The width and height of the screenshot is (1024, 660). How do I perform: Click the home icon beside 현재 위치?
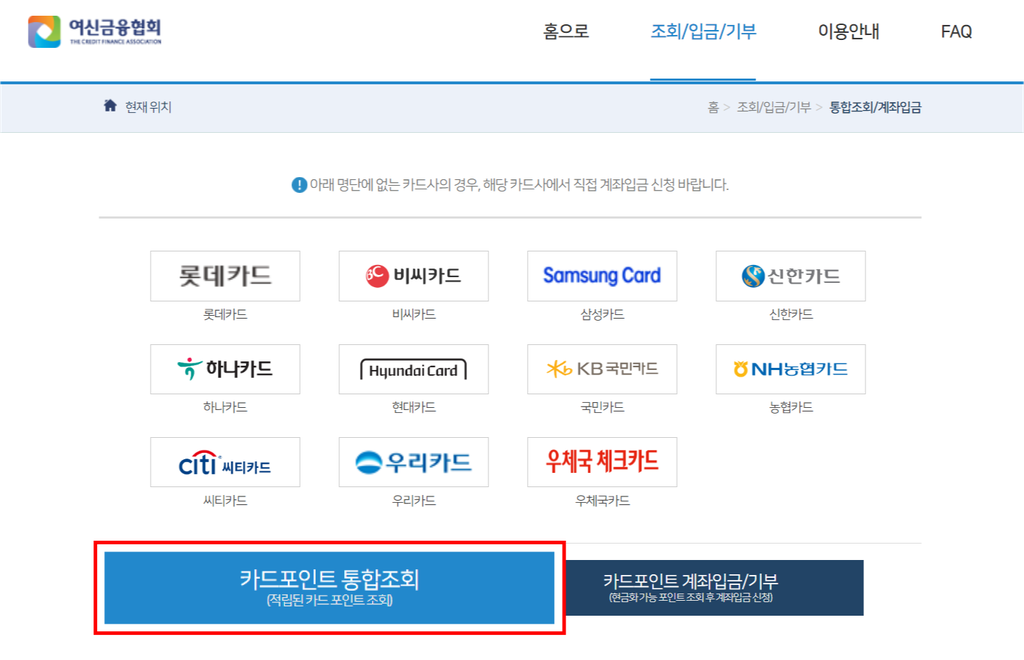tap(110, 106)
